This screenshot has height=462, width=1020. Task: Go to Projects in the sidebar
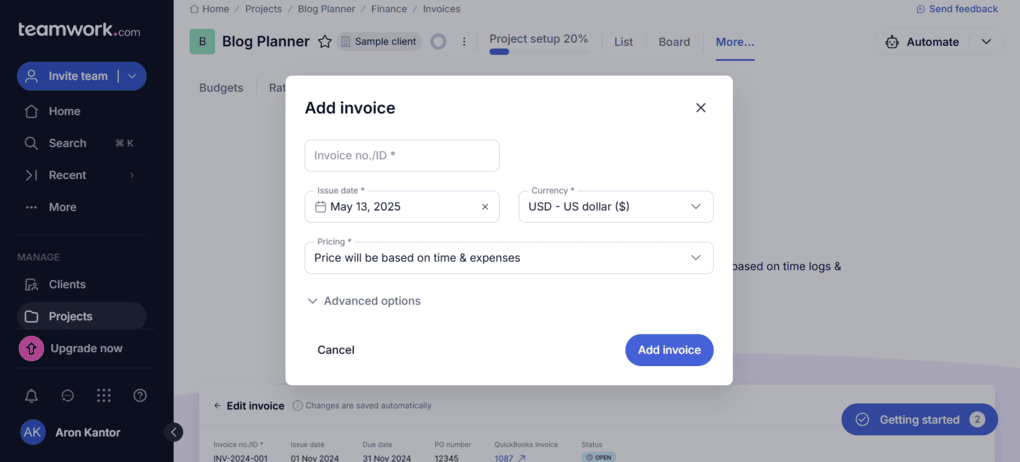[81, 316]
